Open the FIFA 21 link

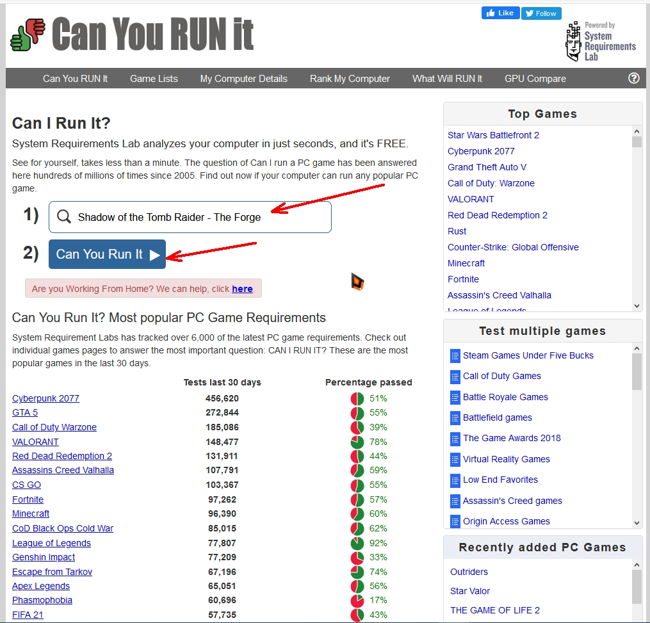click(x=27, y=615)
